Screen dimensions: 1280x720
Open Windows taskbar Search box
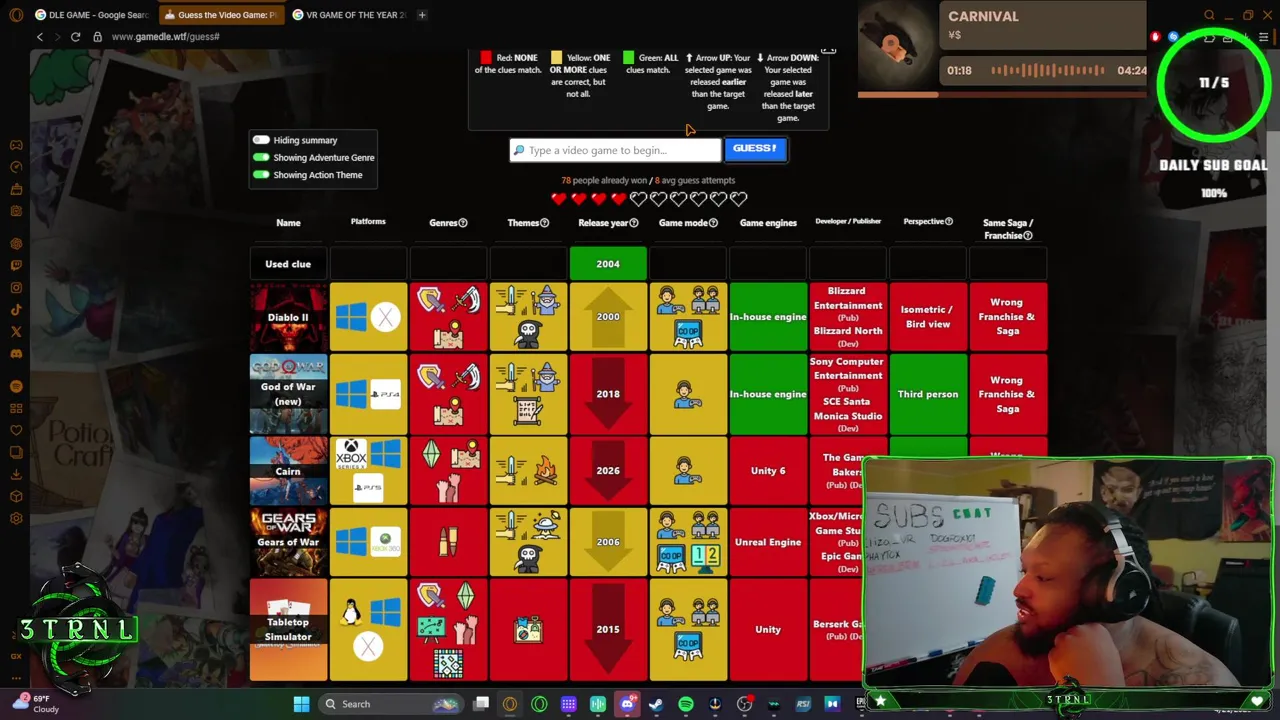coord(390,704)
